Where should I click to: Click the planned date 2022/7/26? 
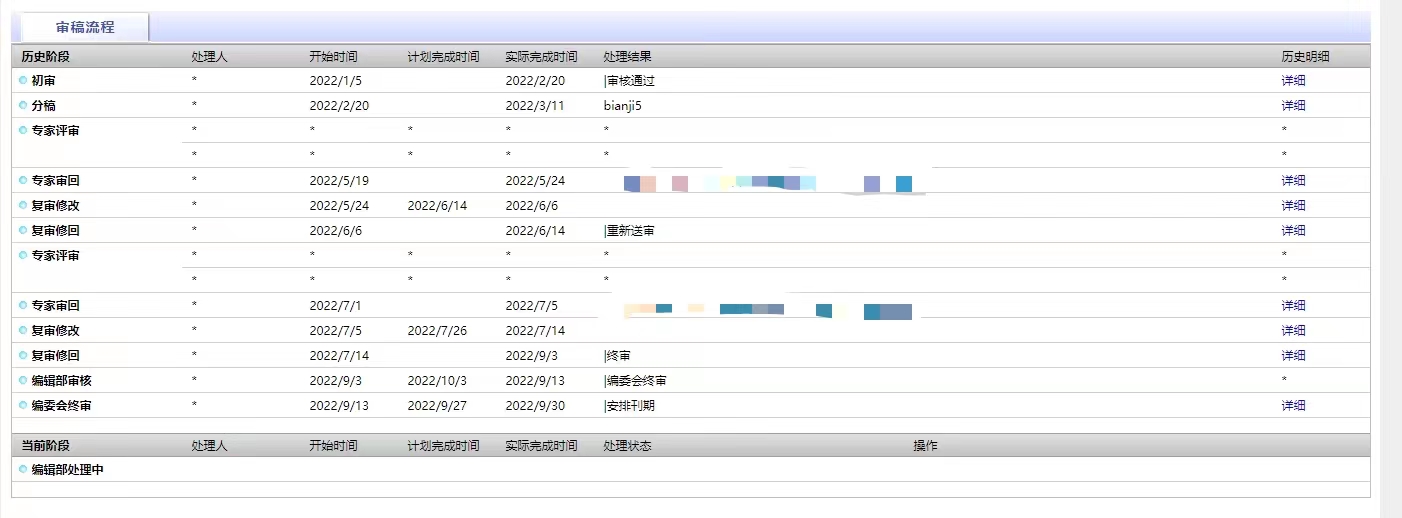(437, 331)
